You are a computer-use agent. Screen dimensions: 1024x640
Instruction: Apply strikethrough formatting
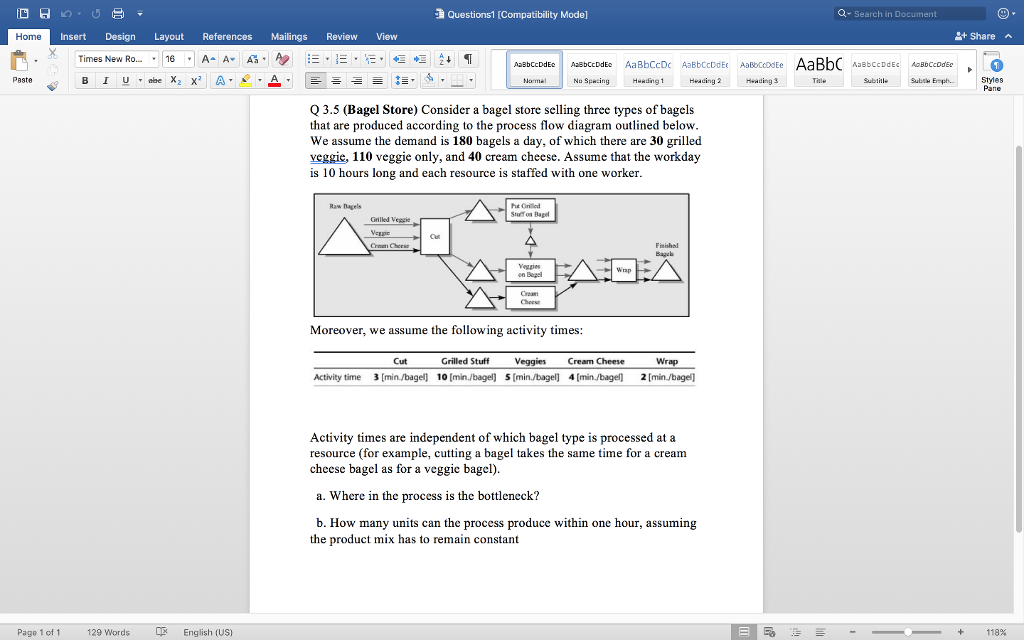point(155,80)
